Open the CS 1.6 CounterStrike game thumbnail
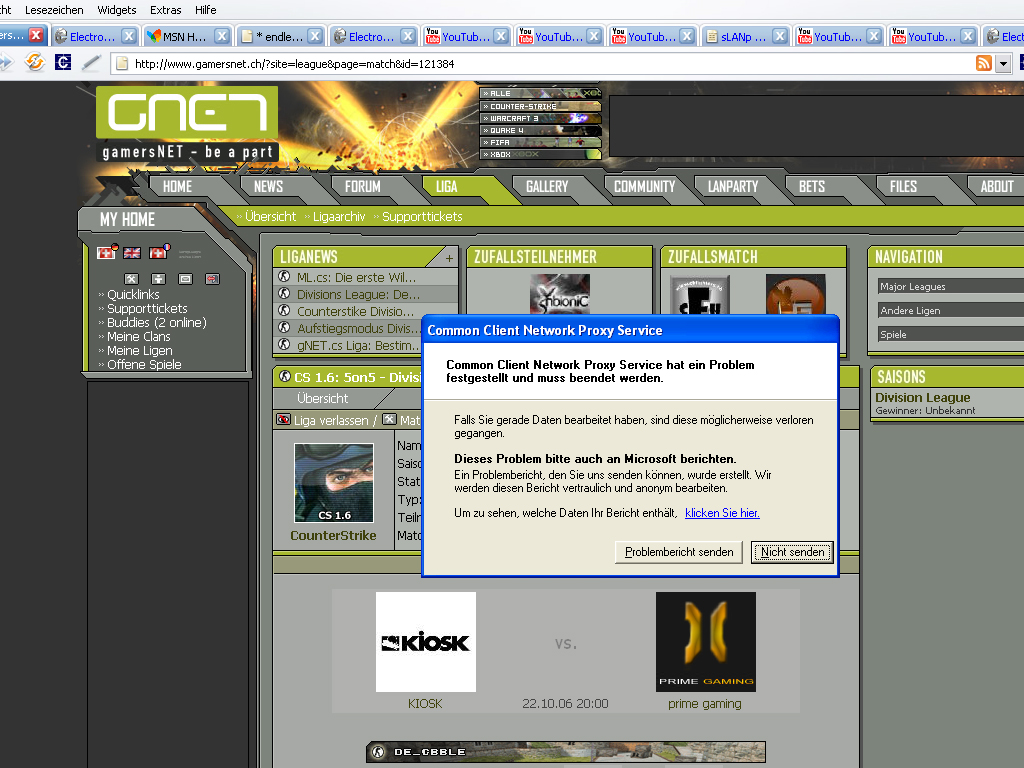 334,483
